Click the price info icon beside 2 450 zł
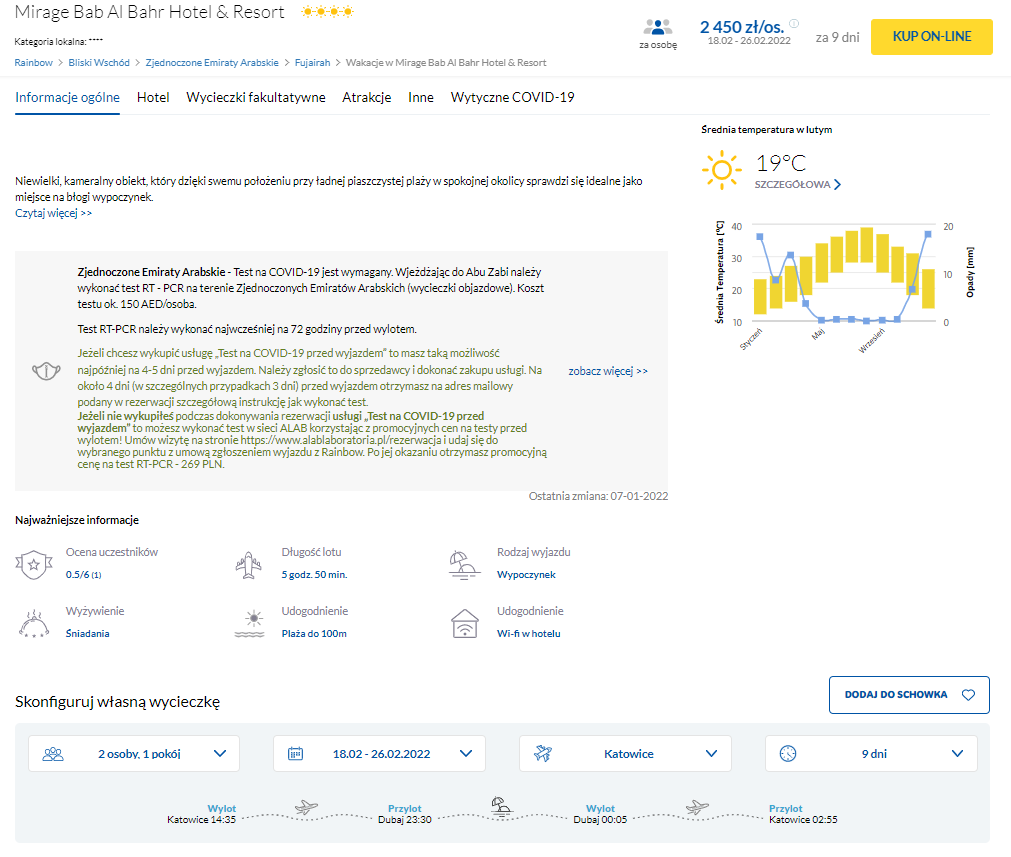Image resolution: width=1011 pixels, height=857 pixels. [x=794, y=24]
